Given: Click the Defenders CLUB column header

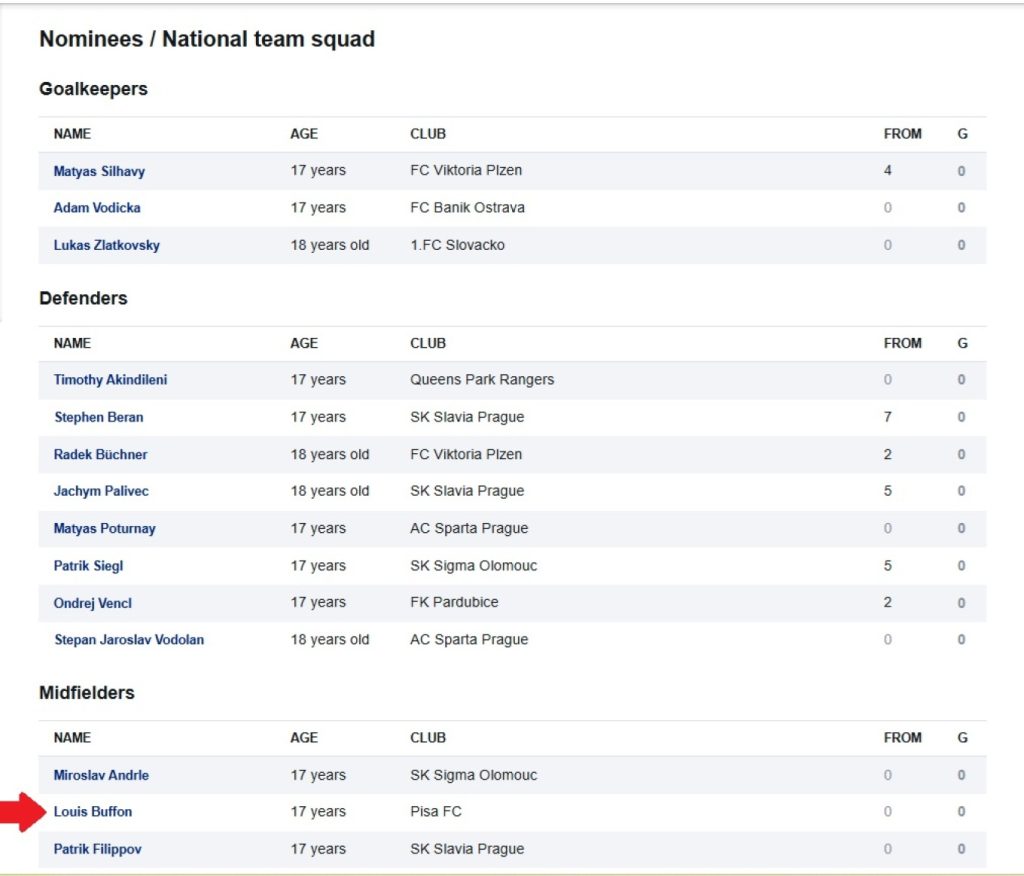Looking at the screenshot, I should tap(428, 343).
